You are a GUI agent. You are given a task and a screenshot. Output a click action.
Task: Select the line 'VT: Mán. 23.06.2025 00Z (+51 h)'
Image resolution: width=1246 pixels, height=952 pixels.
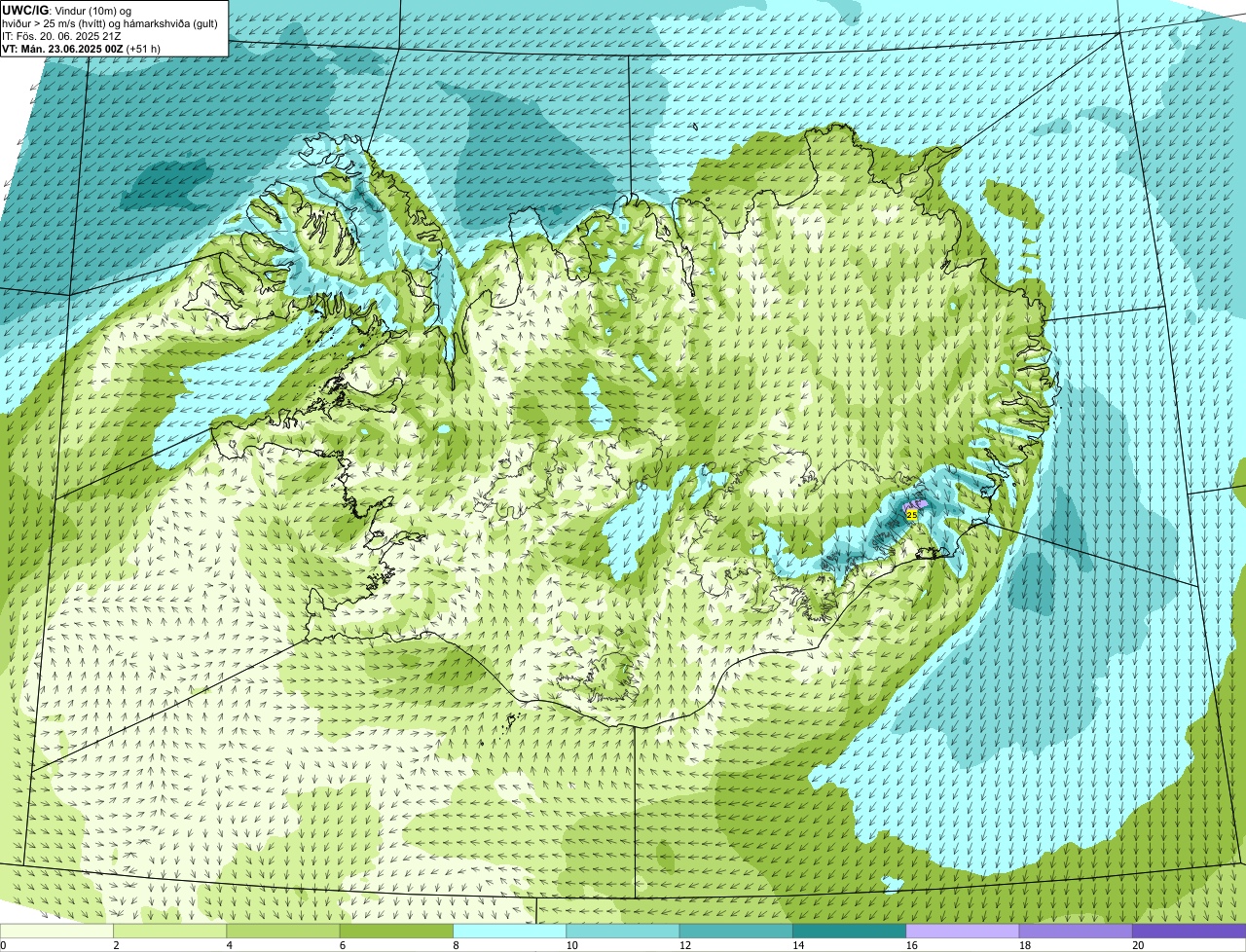click(81, 48)
